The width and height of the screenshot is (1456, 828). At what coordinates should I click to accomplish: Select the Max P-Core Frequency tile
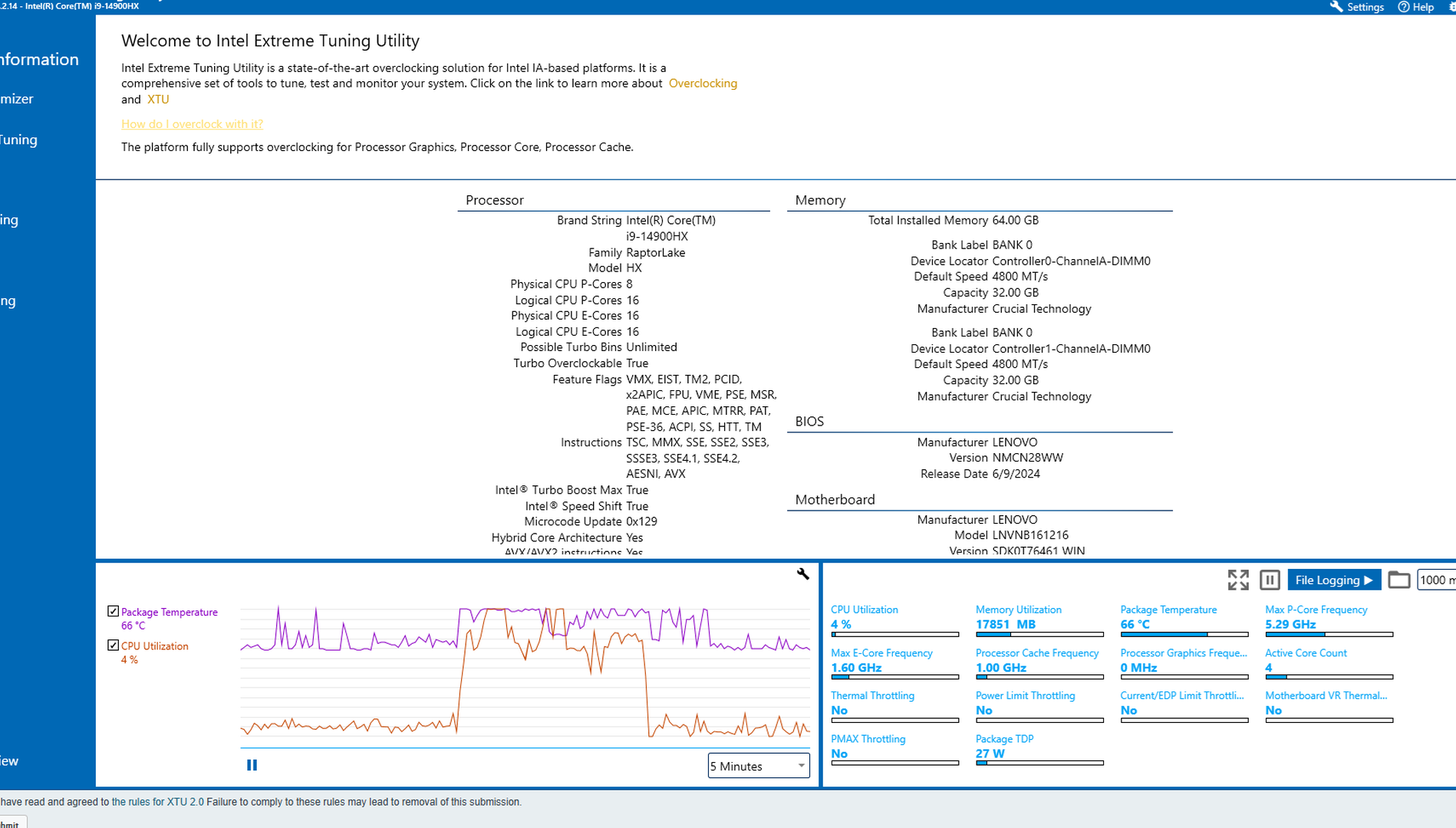[1329, 622]
